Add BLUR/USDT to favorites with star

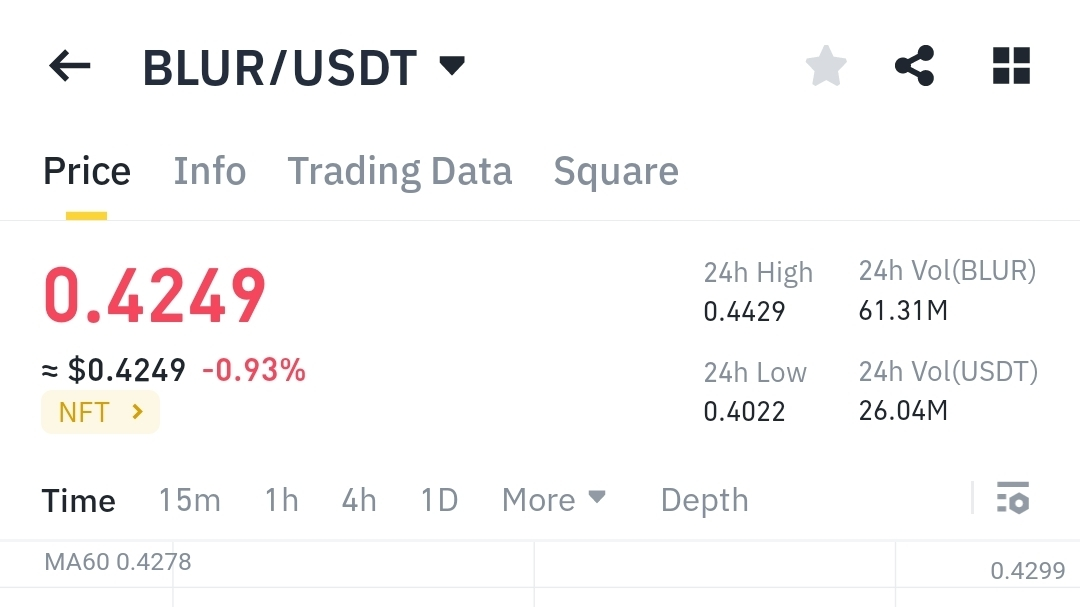click(x=826, y=66)
